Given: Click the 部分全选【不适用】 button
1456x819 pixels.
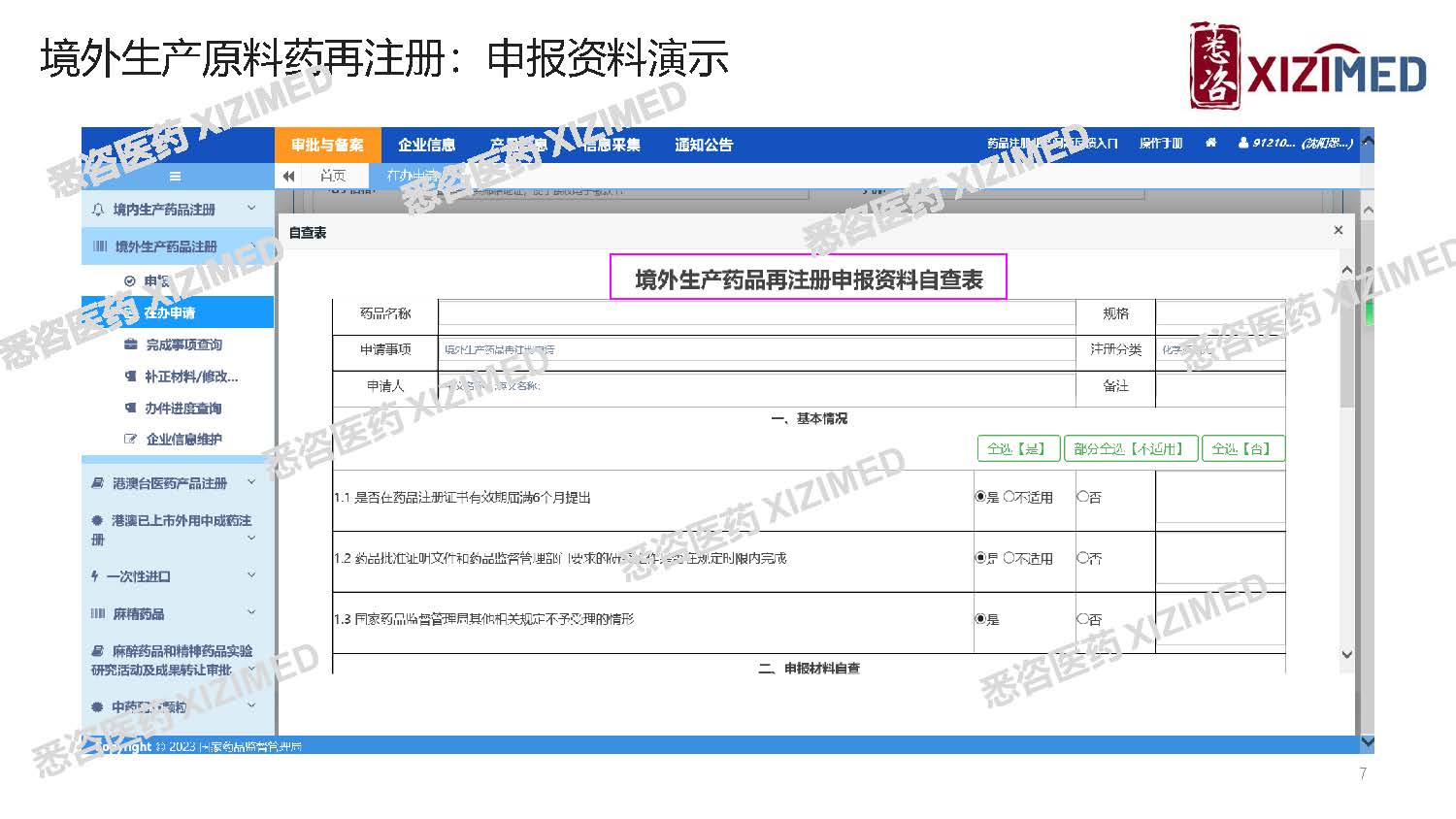Looking at the screenshot, I should [1130, 449].
